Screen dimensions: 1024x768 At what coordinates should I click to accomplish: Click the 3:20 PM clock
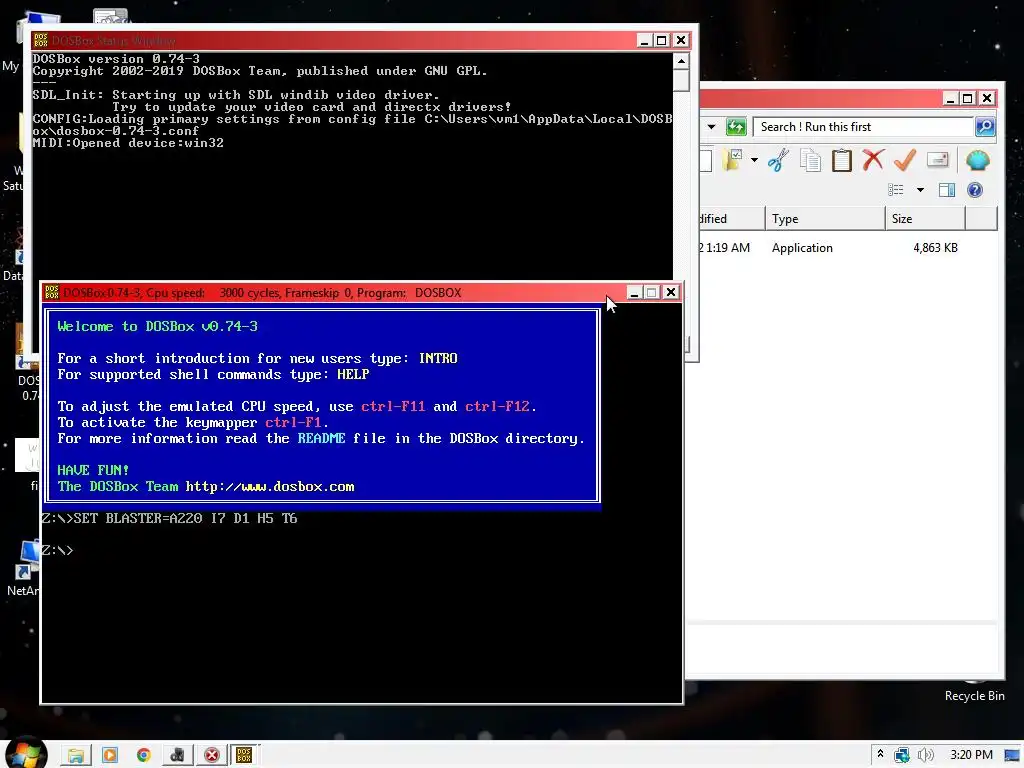pos(971,755)
